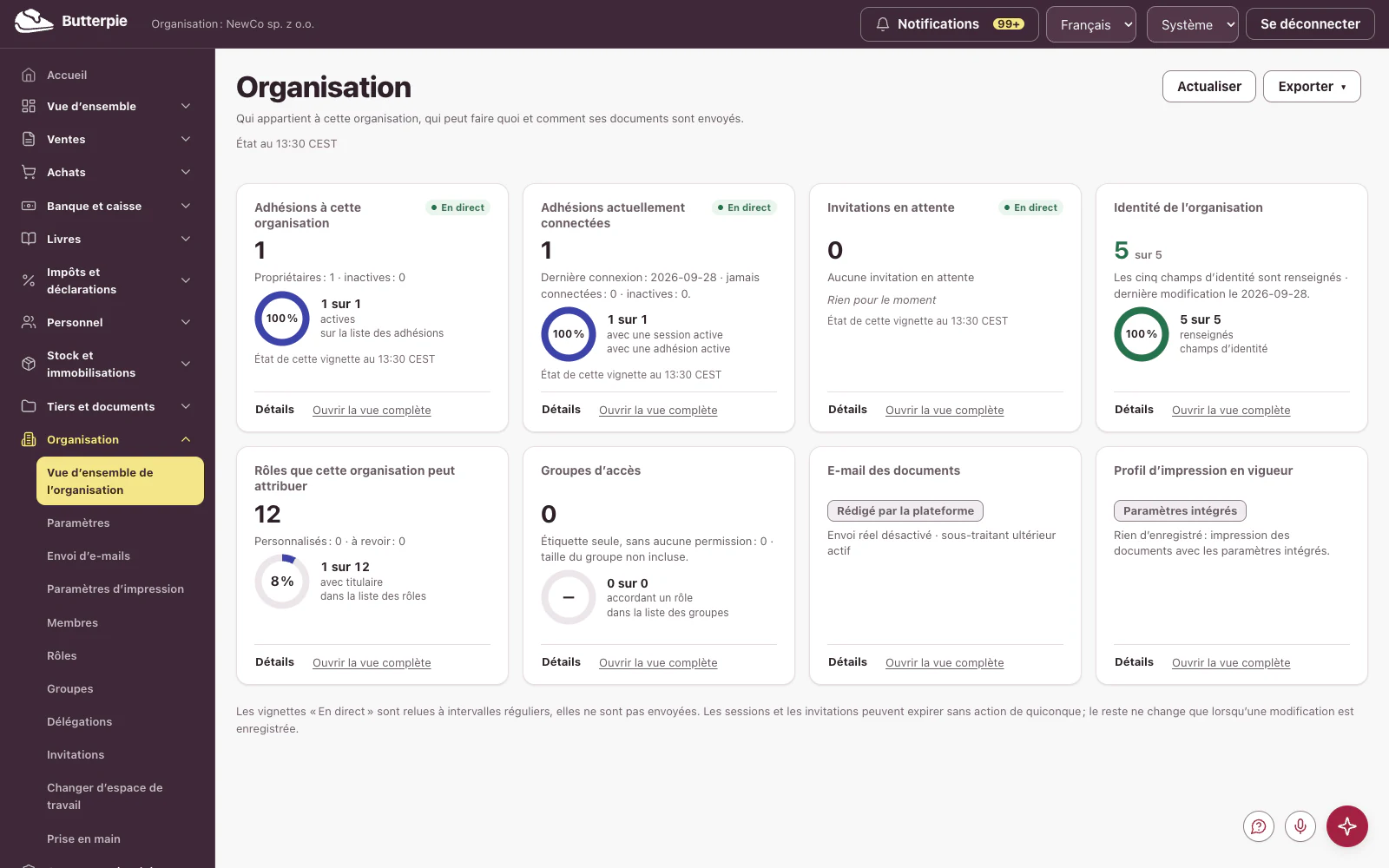Image resolution: width=1389 pixels, height=868 pixels.
Task: Open full view for Groupes d'accès
Action: click(x=658, y=662)
